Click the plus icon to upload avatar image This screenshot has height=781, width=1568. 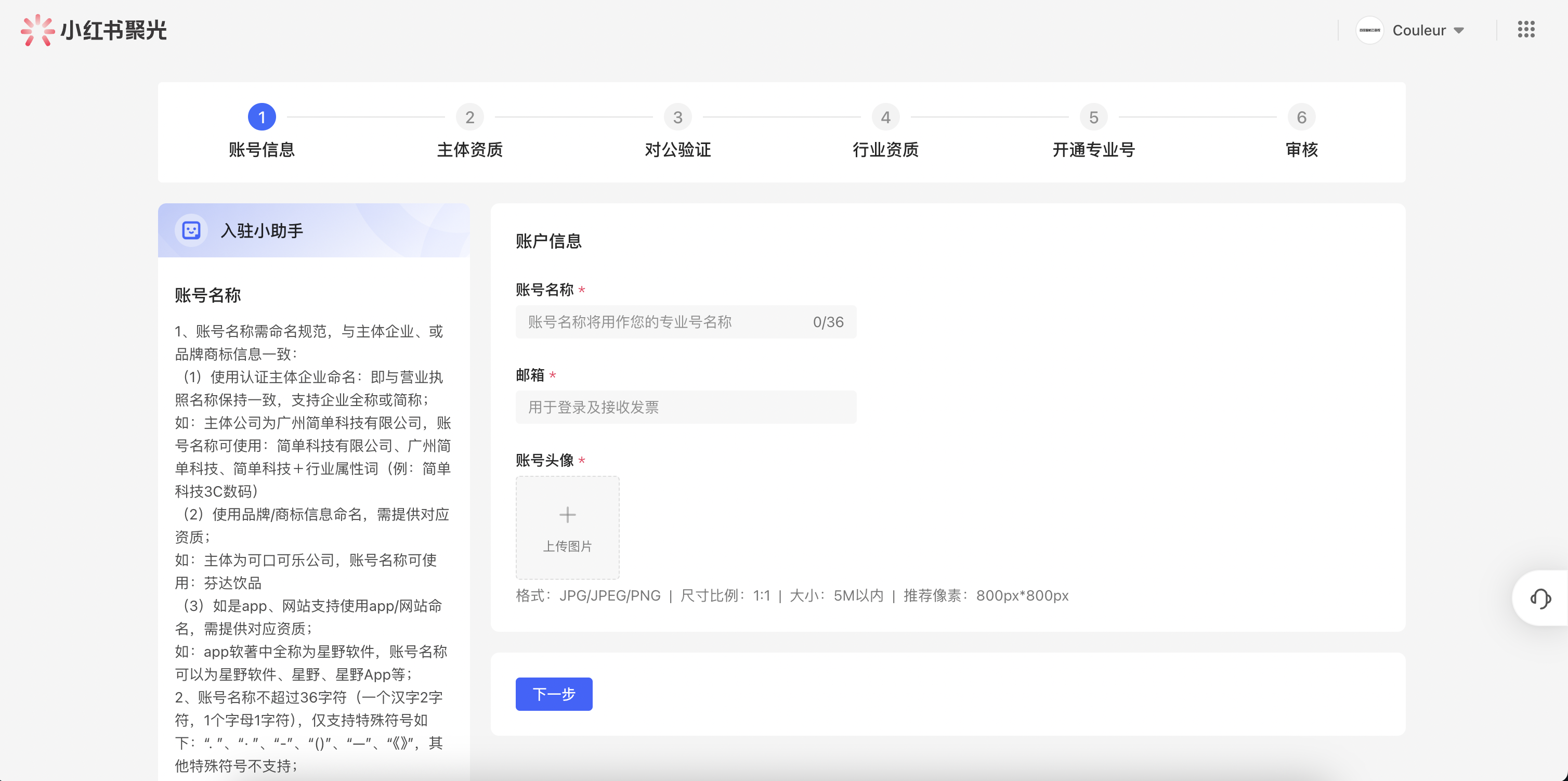[567, 514]
